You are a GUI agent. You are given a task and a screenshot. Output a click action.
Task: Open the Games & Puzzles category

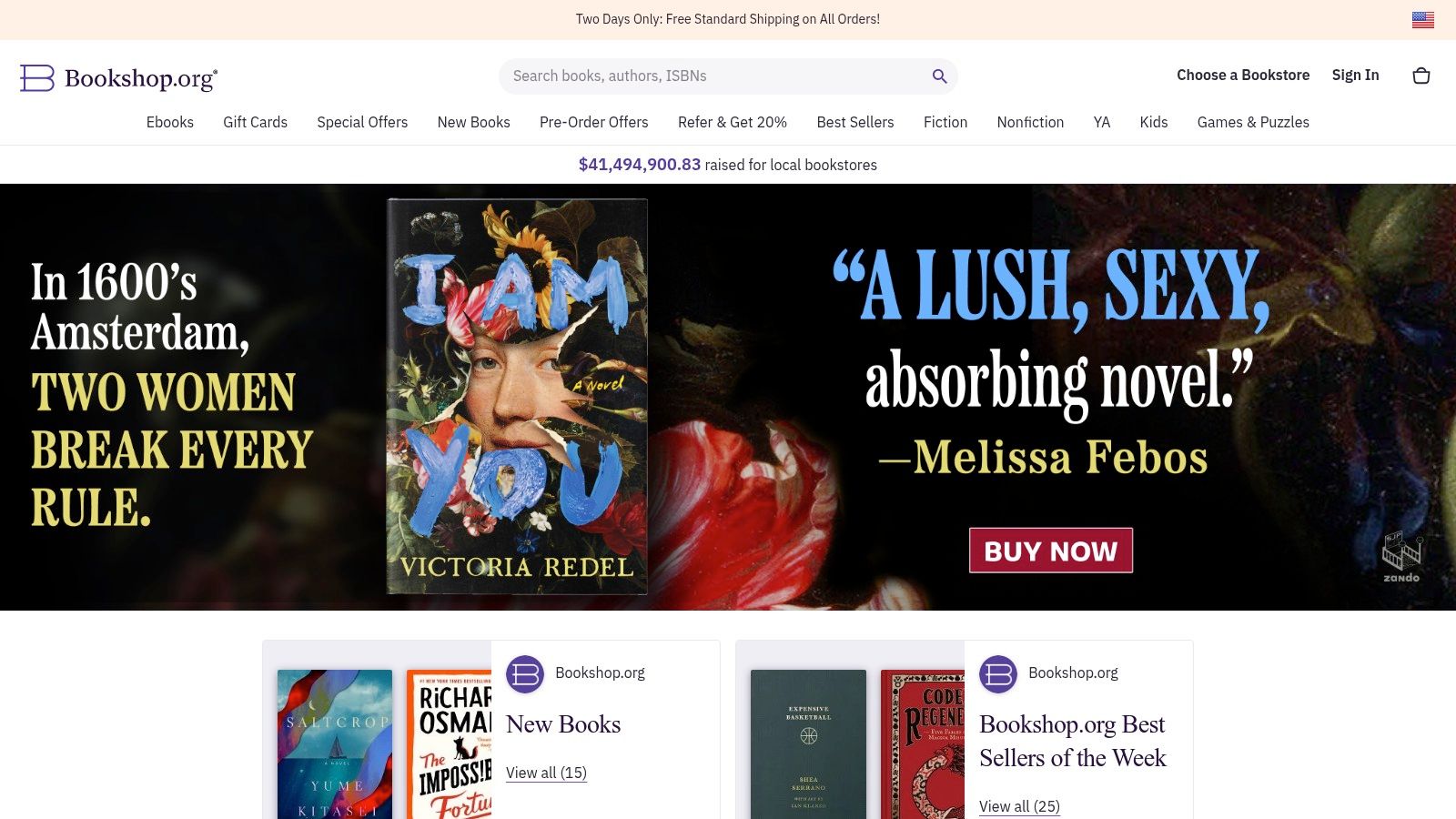click(x=1253, y=122)
